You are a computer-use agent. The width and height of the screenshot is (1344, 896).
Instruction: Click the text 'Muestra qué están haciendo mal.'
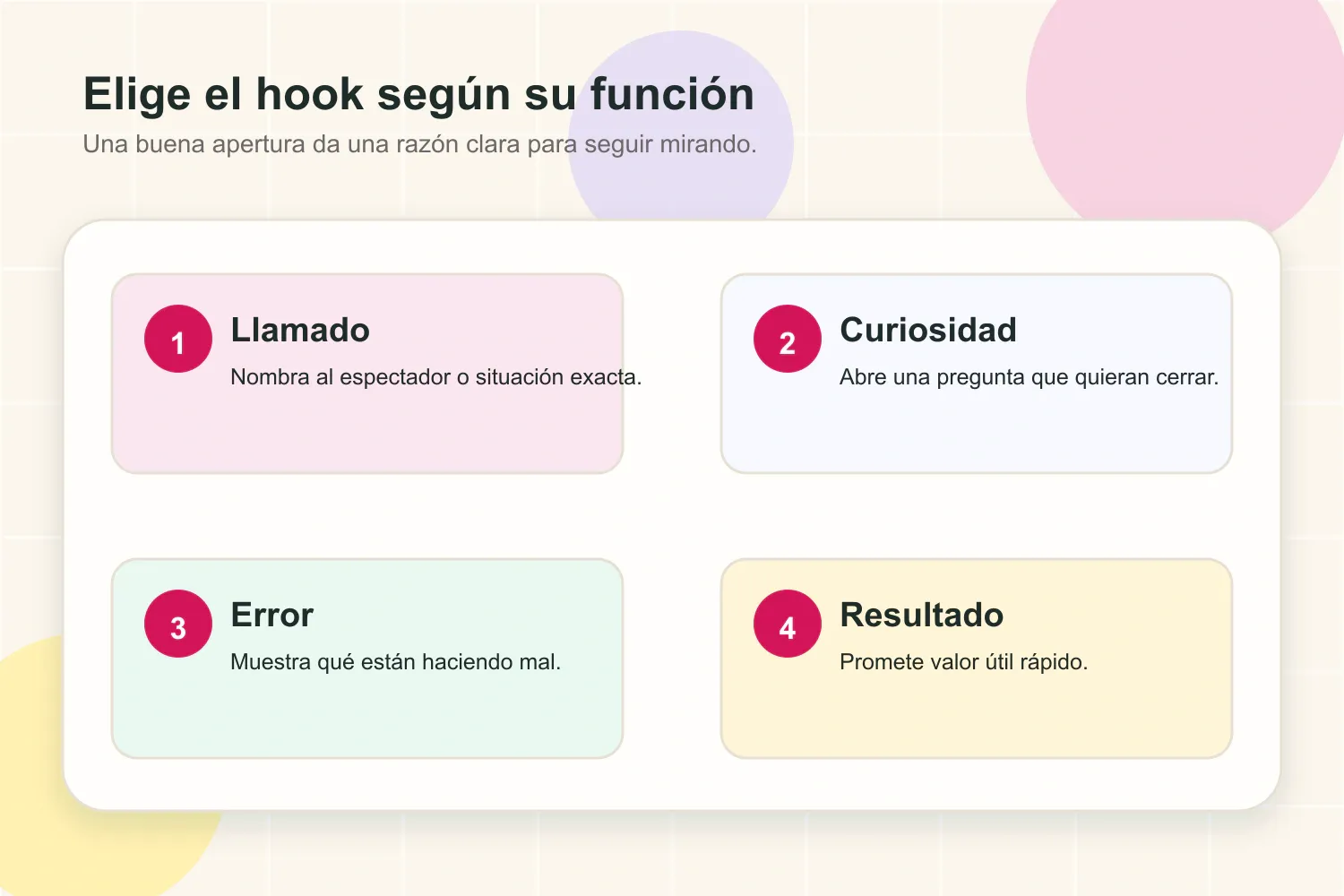(x=395, y=662)
